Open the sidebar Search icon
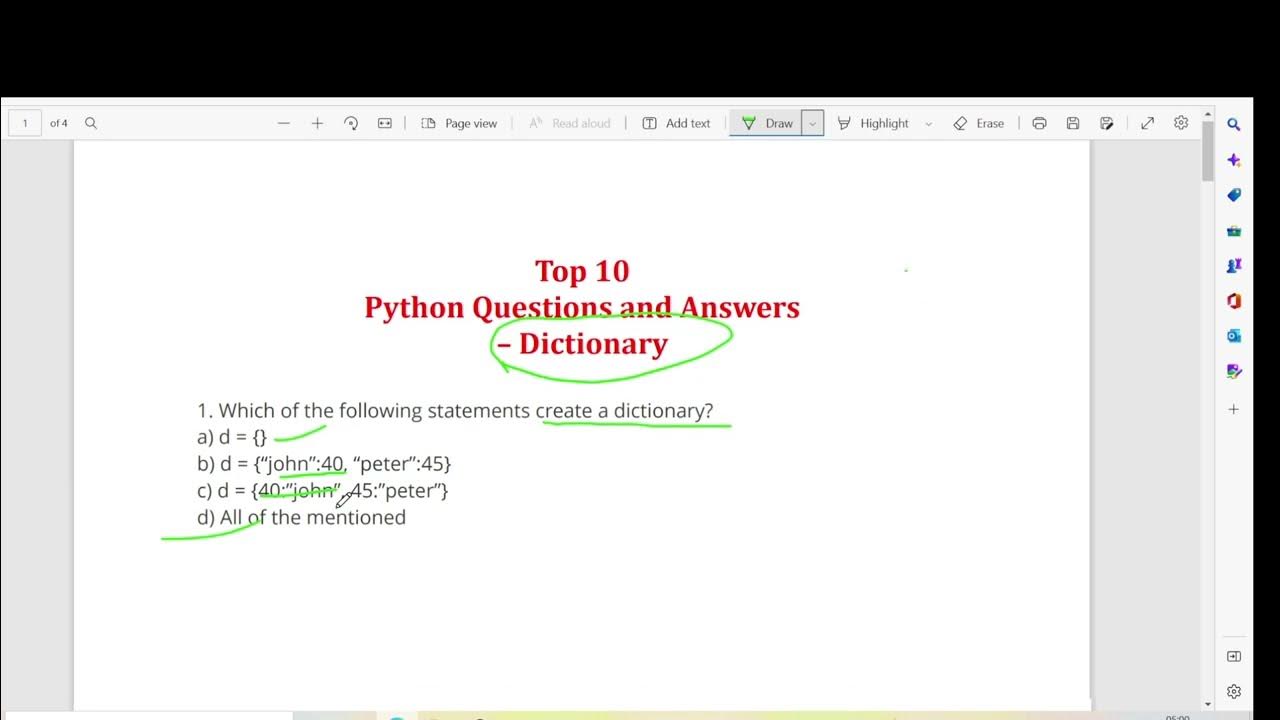The image size is (1280, 720). pos(1234,125)
